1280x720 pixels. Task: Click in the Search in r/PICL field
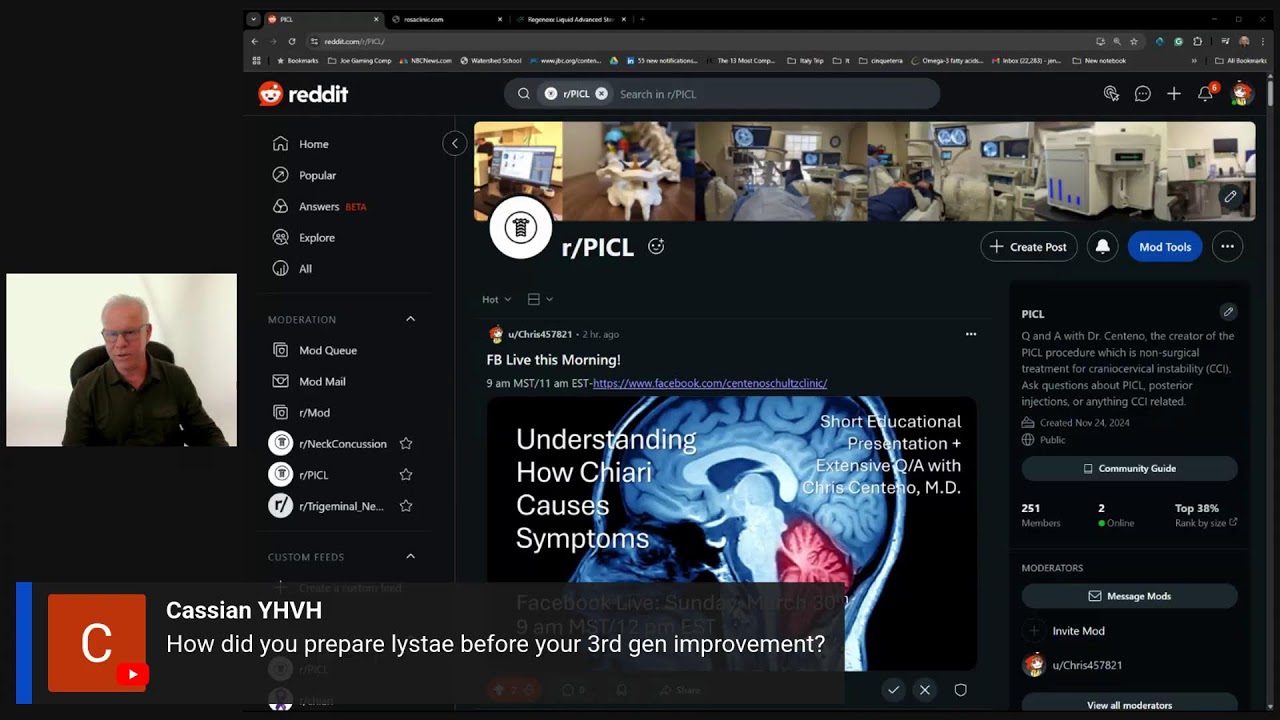pyautogui.click(x=770, y=94)
